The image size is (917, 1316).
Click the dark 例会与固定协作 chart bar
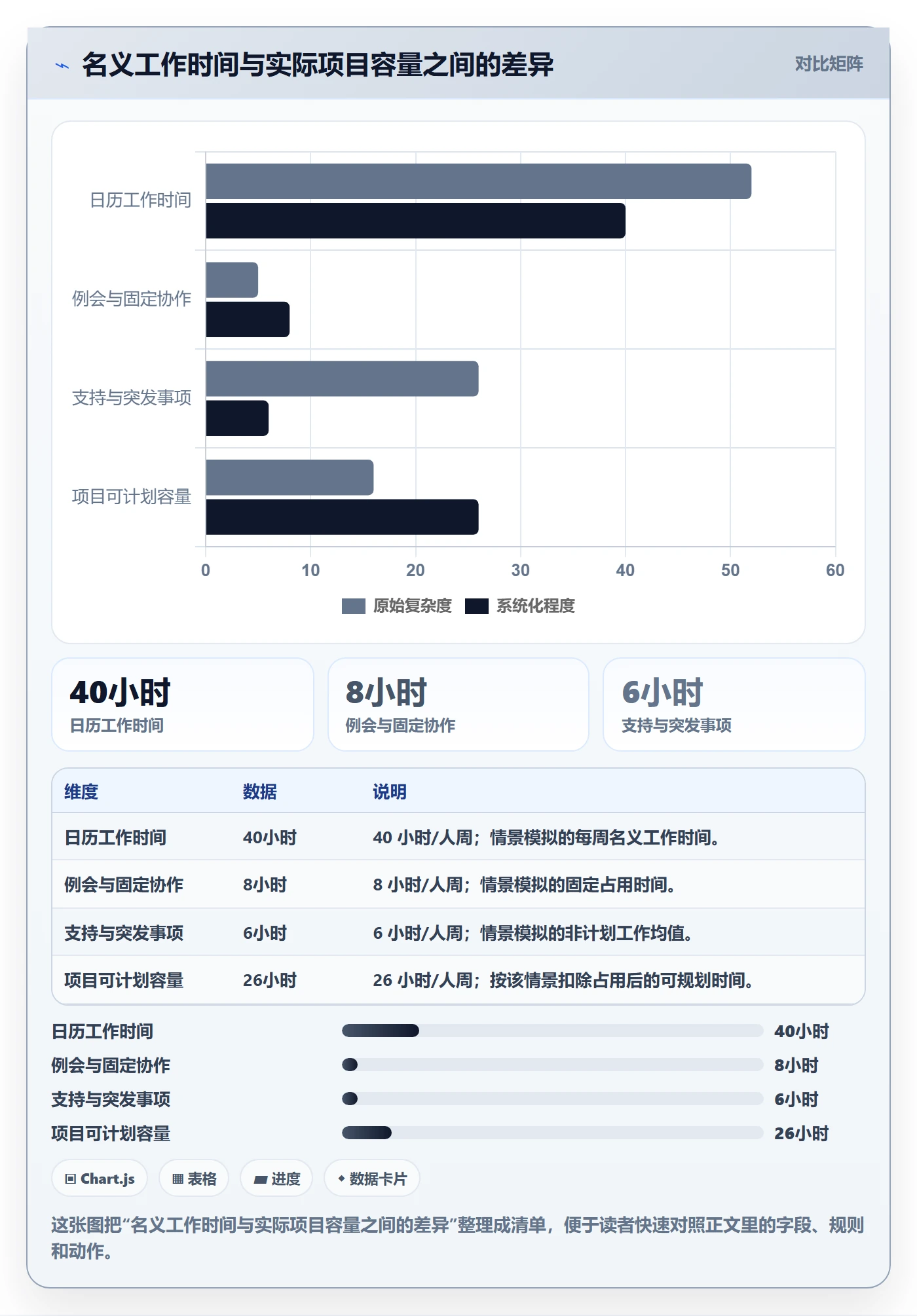[248, 320]
